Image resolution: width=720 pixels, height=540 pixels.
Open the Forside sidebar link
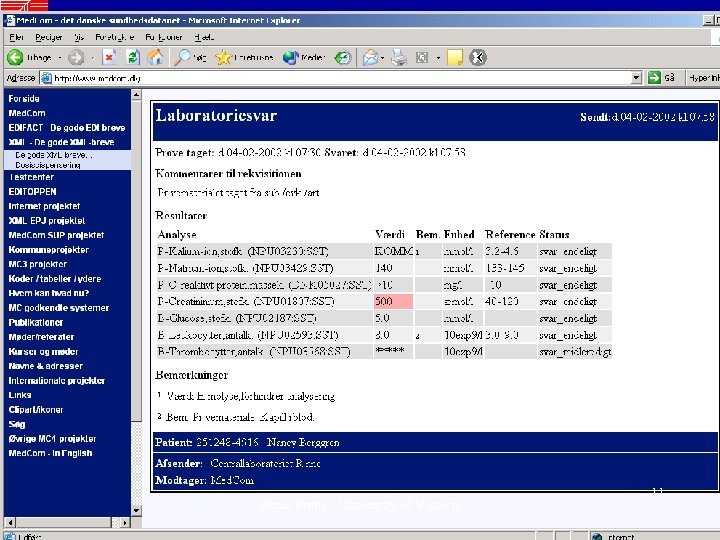pyautogui.click(x=24, y=99)
